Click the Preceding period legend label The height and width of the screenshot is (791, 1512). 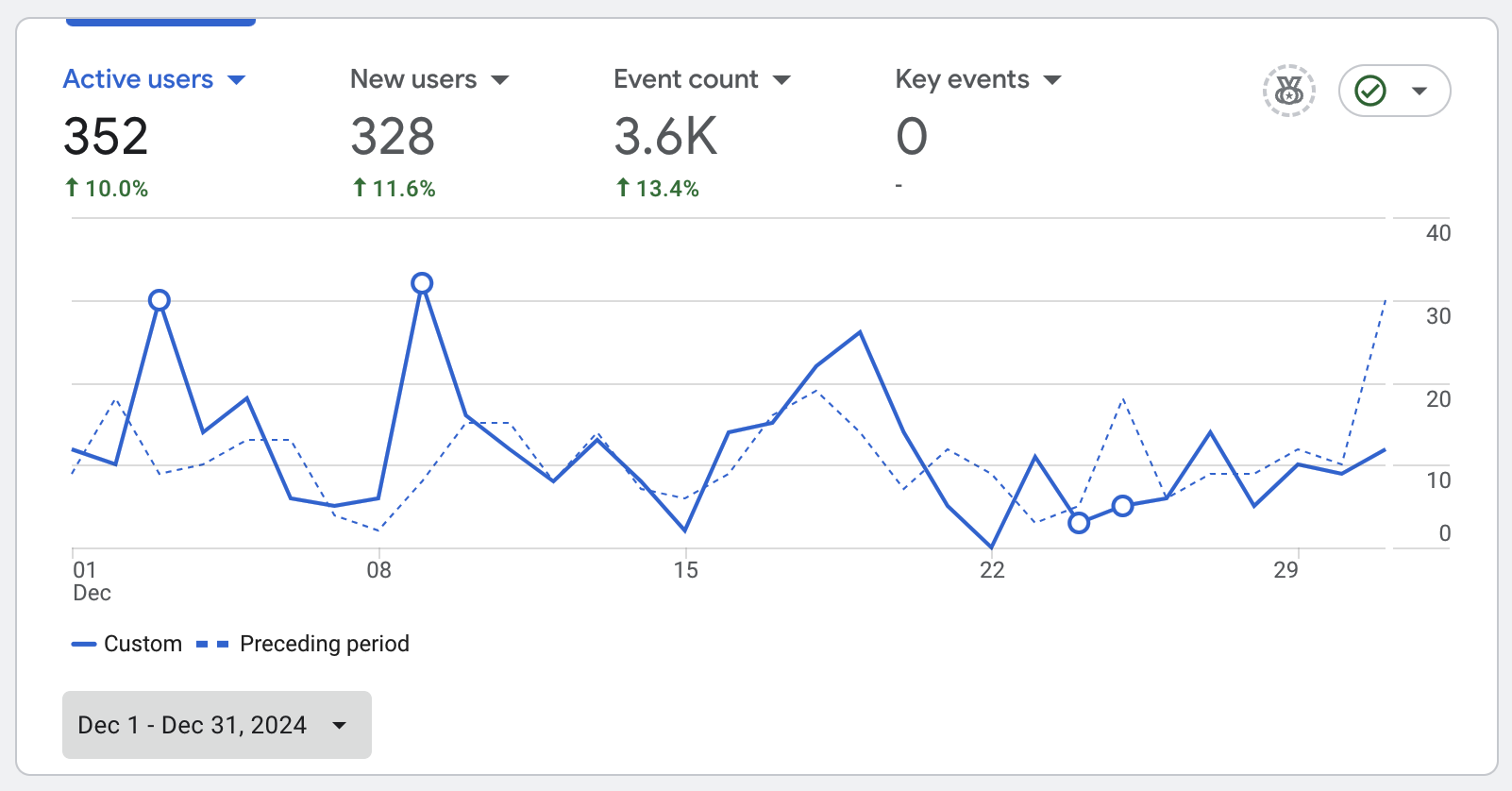point(324,644)
